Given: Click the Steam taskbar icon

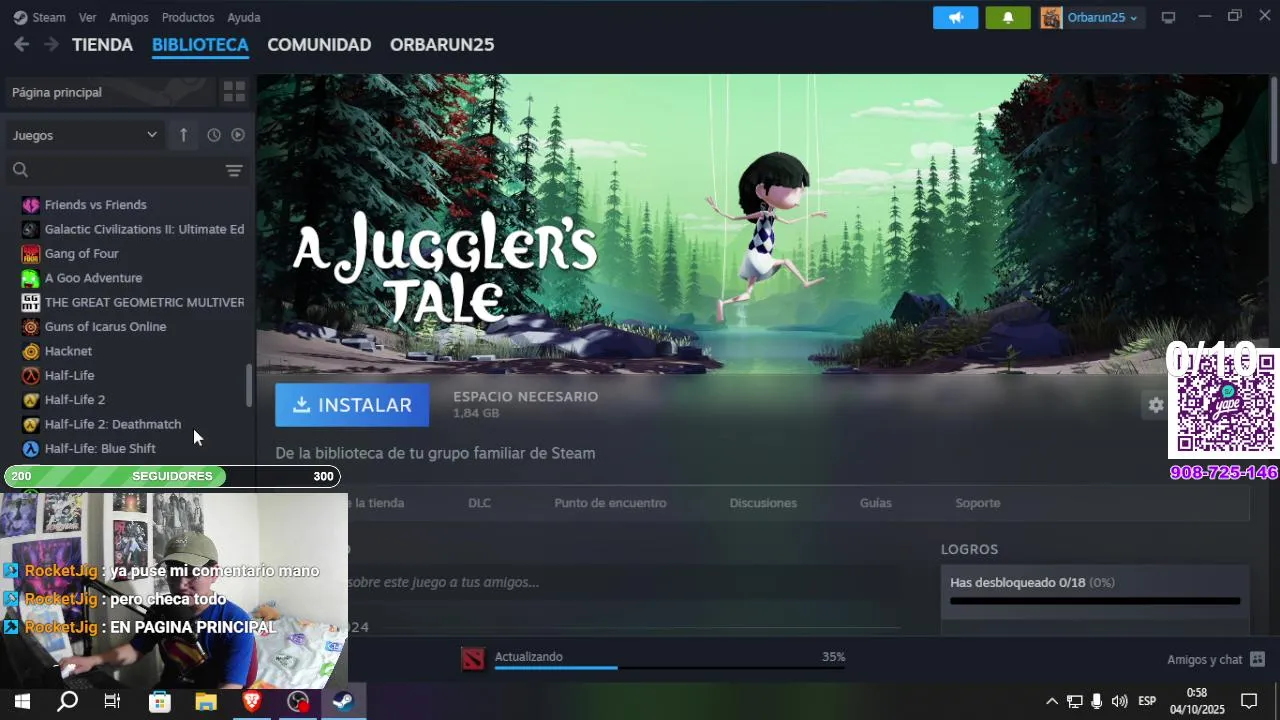Looking at the screenshot, I should pos(344,701).
